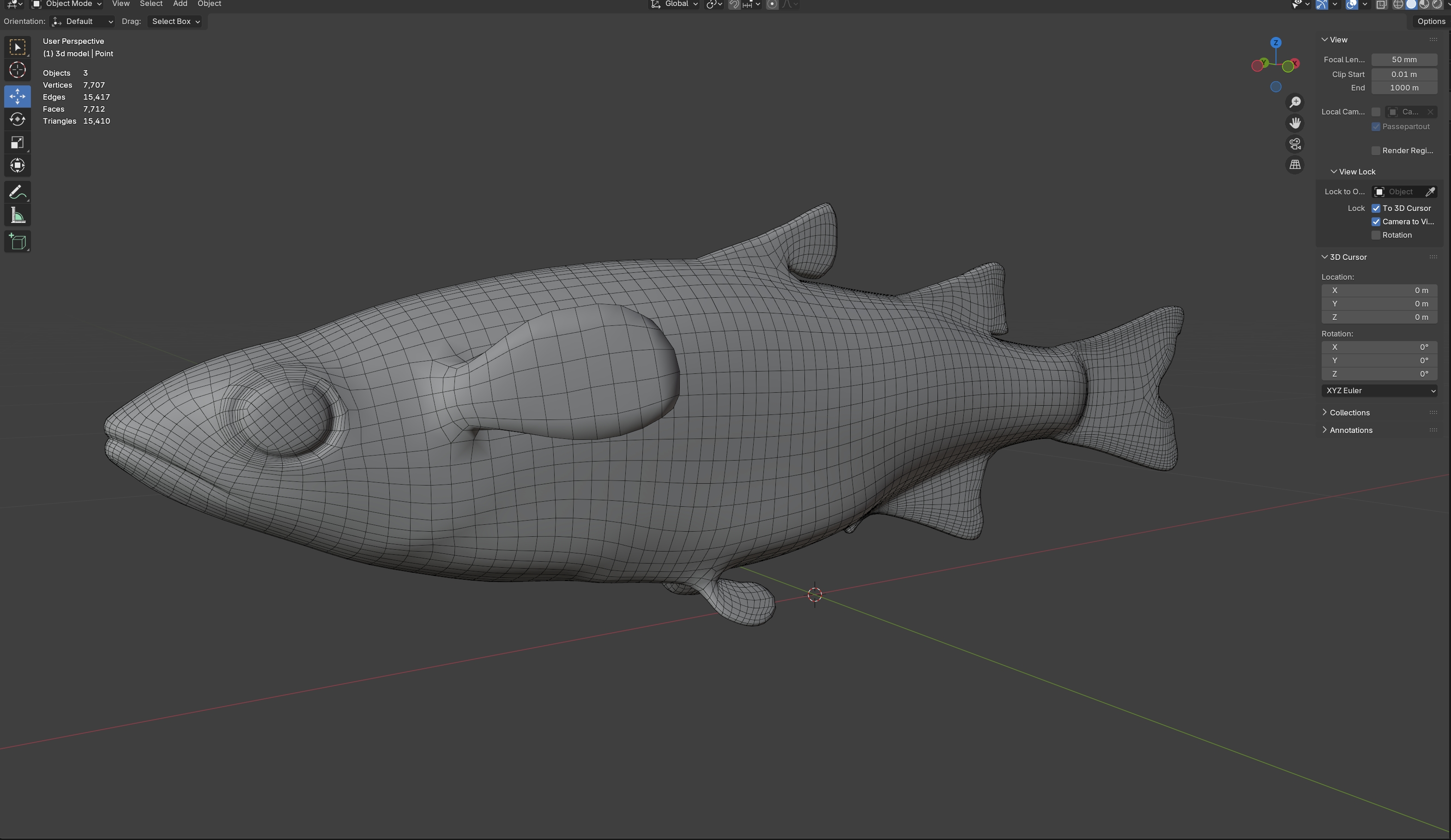Image resolution: width=1451 pixels, height=840 pixels.
Task: Select the Cursor tool in toolbar
Action: [x=17, y=70]
